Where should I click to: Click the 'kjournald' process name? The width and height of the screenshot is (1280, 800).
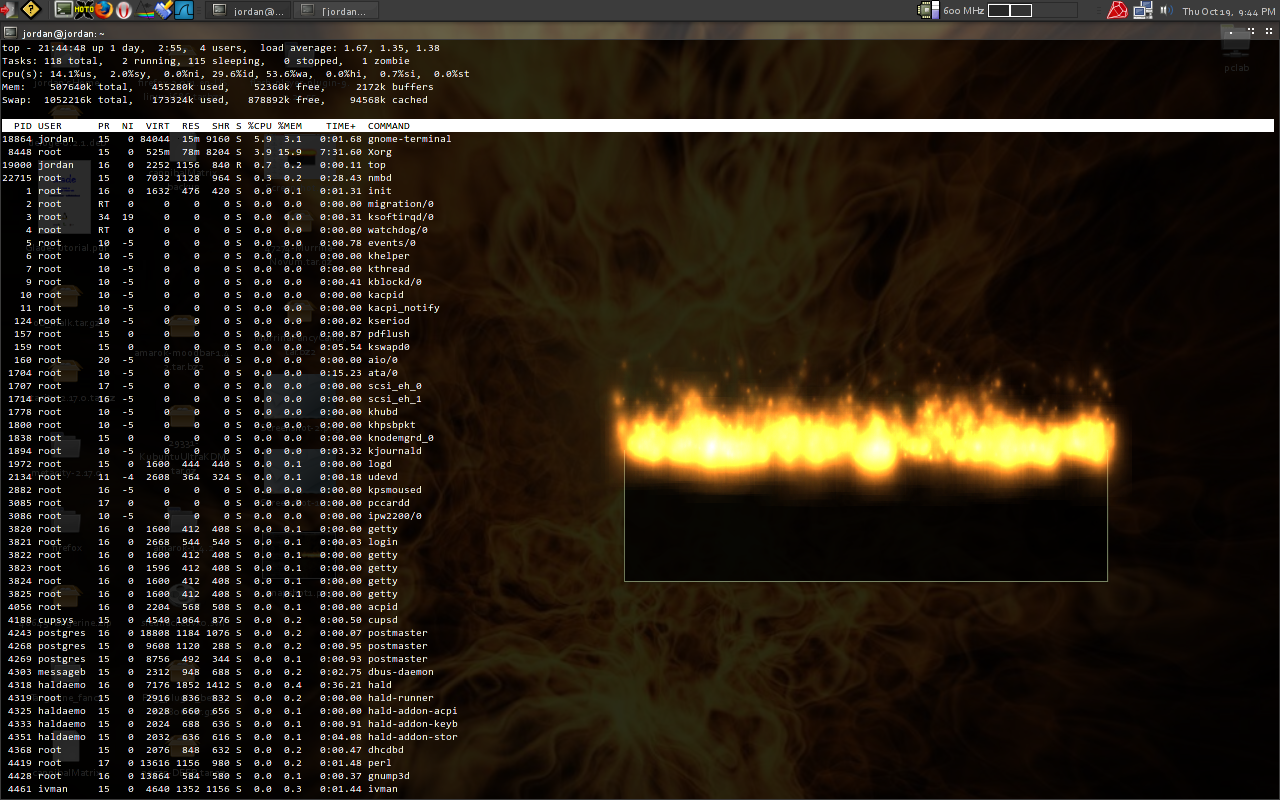point(395,451)
